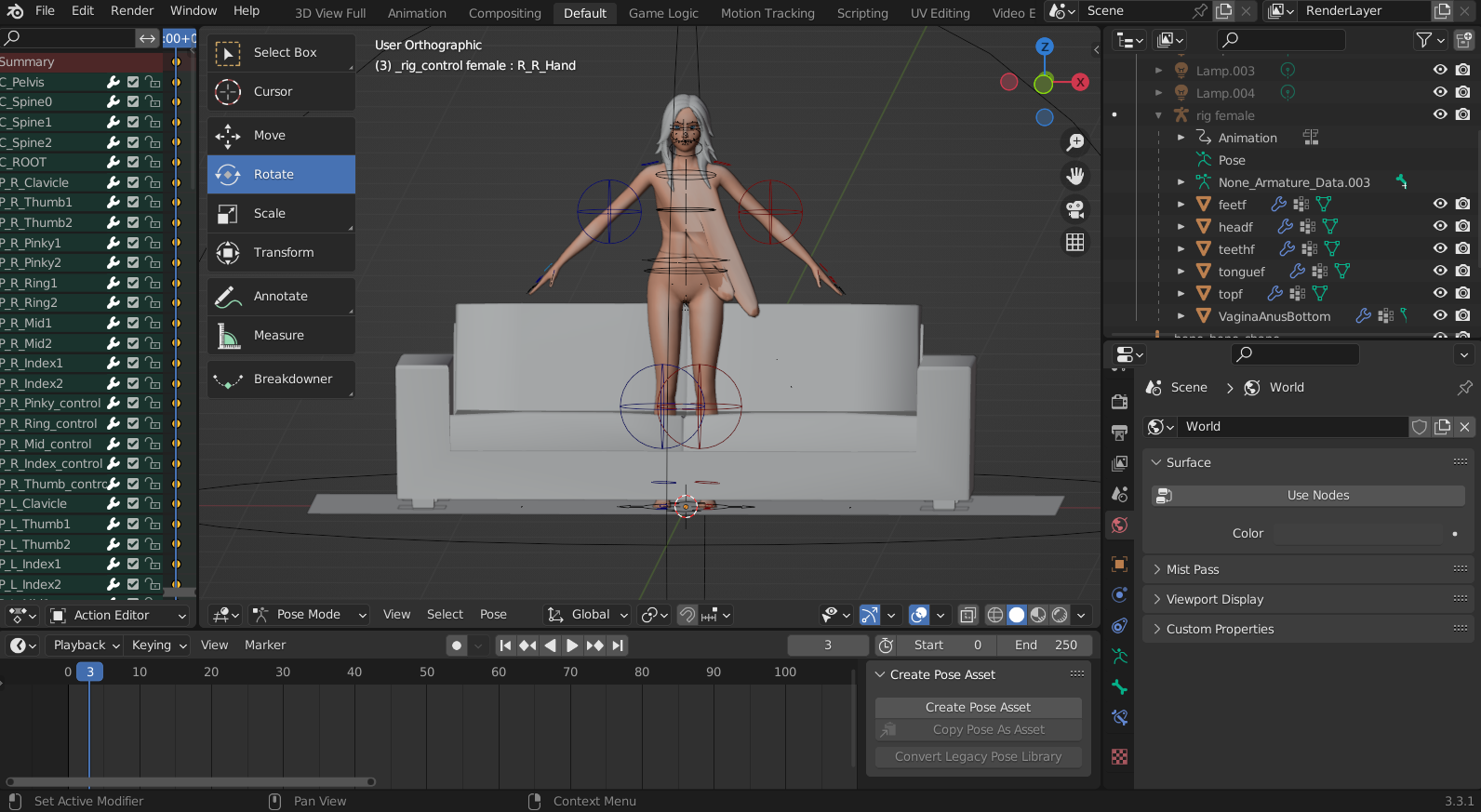1481x812 pixels.
Task: Jump to timeline end frame
Action: pos(617,646)
